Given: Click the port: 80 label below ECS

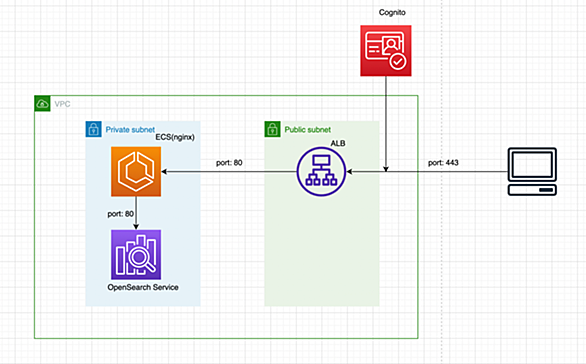Looking at the screenshot, I should tap(120, 214).
